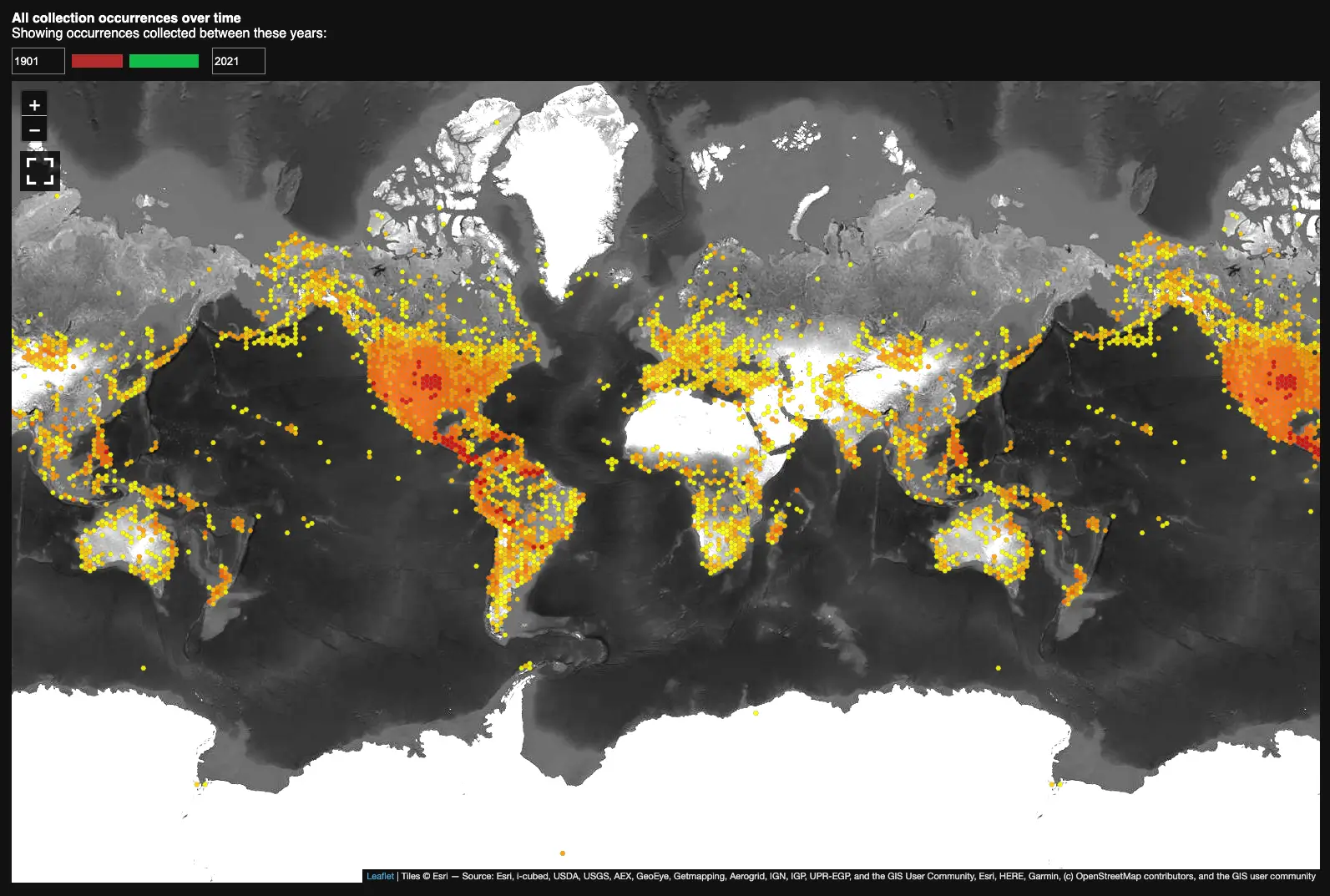Click the green year range bar
This screenshot has height=896, width=1330.
[164, 61]
